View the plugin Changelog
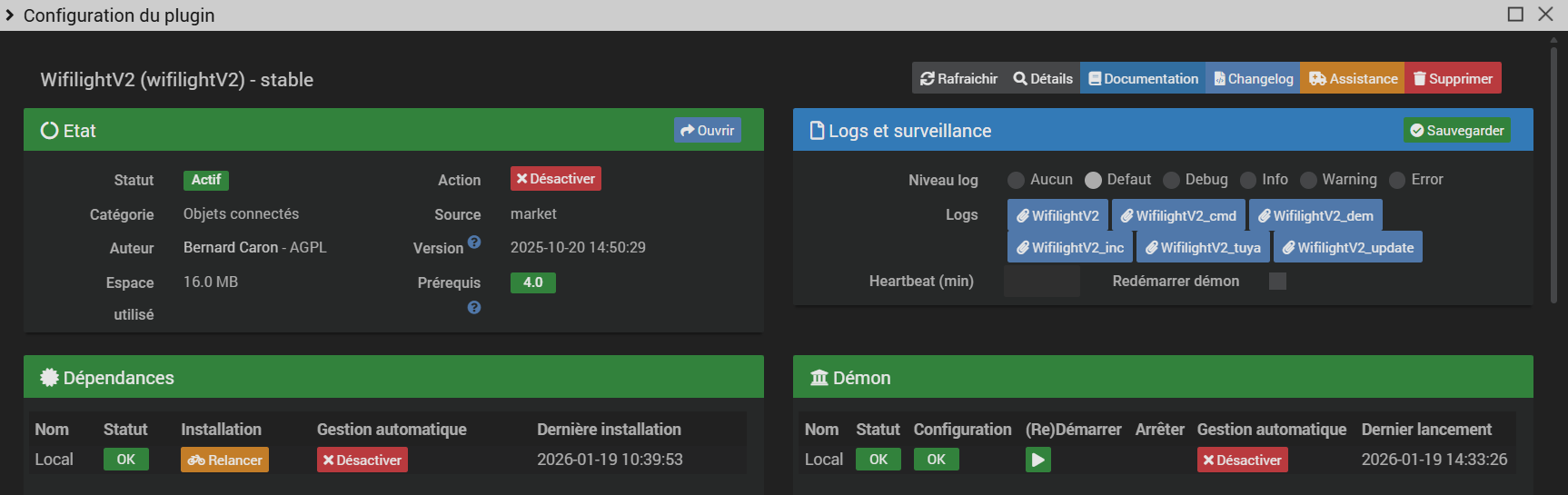1568x495 pixels. pos(1253,79)
